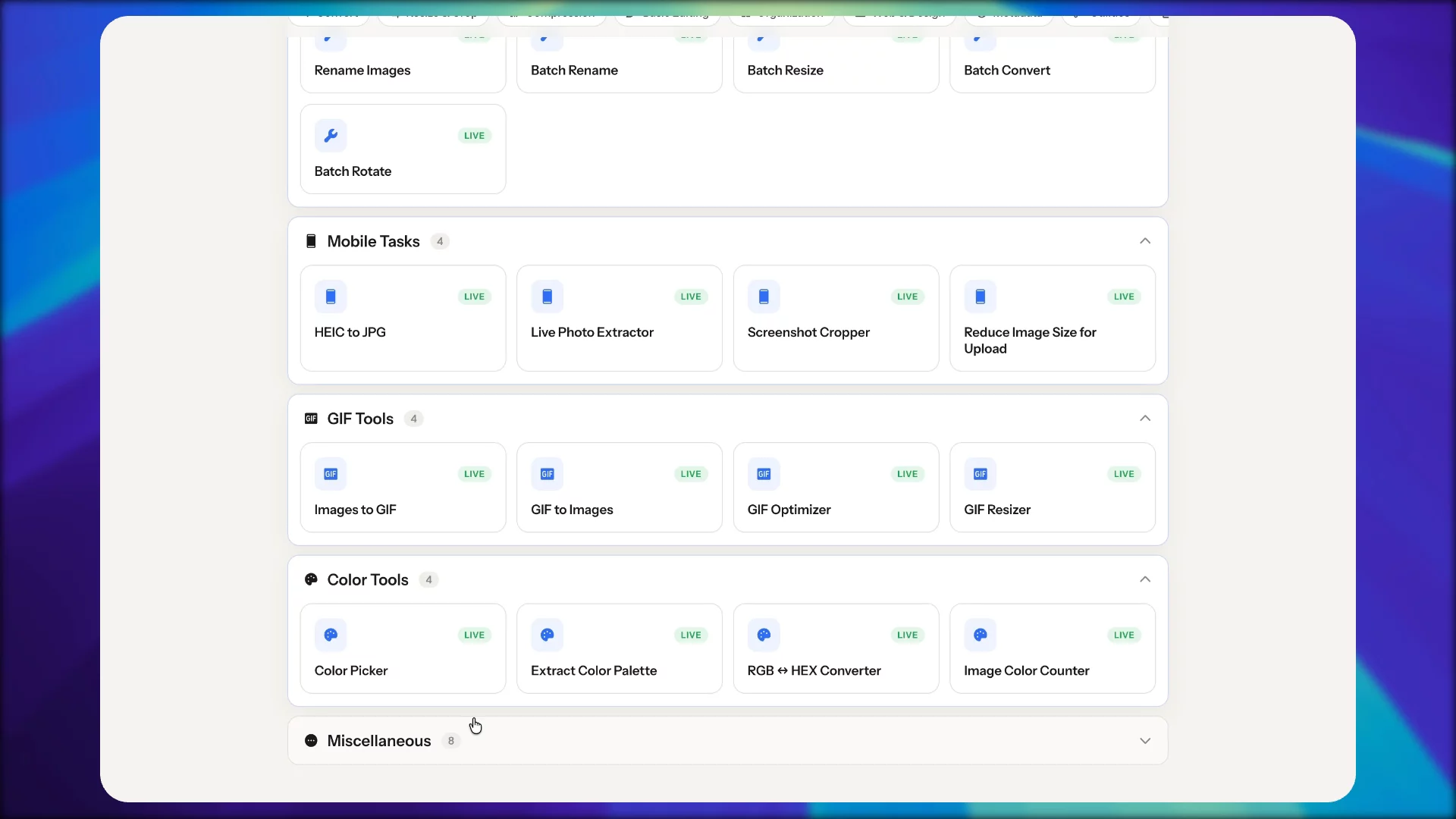Open the GIF Optimizer title
The image size is (1456, 819).
click(x=789, y=510)
